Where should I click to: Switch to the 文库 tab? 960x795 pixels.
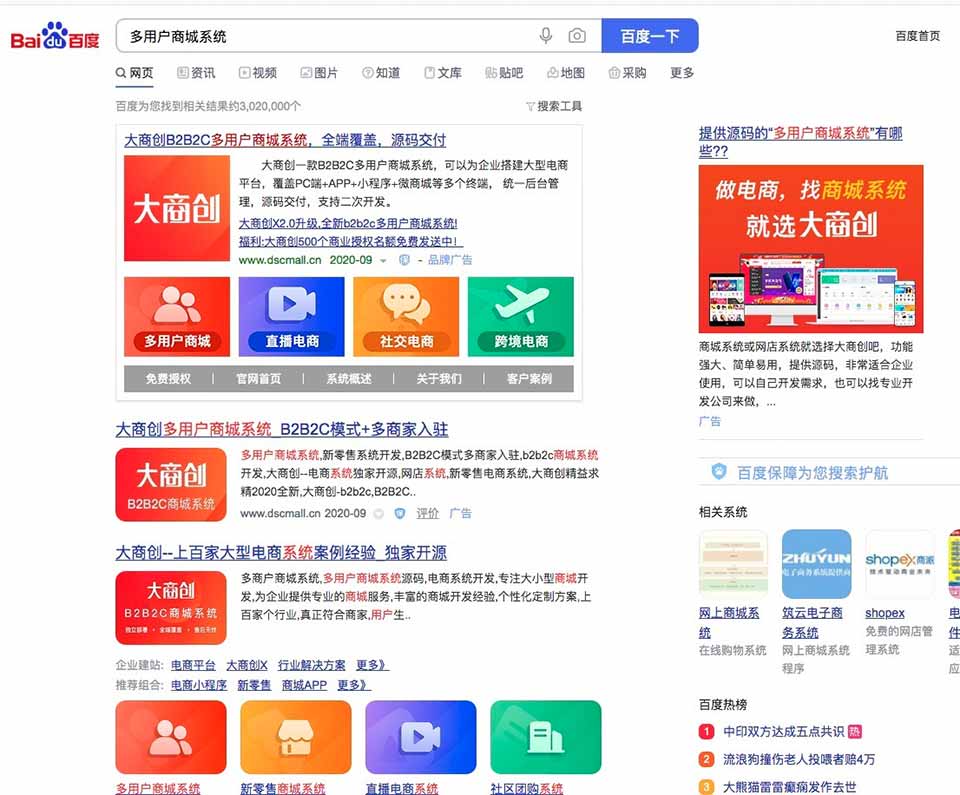point(443,73)
